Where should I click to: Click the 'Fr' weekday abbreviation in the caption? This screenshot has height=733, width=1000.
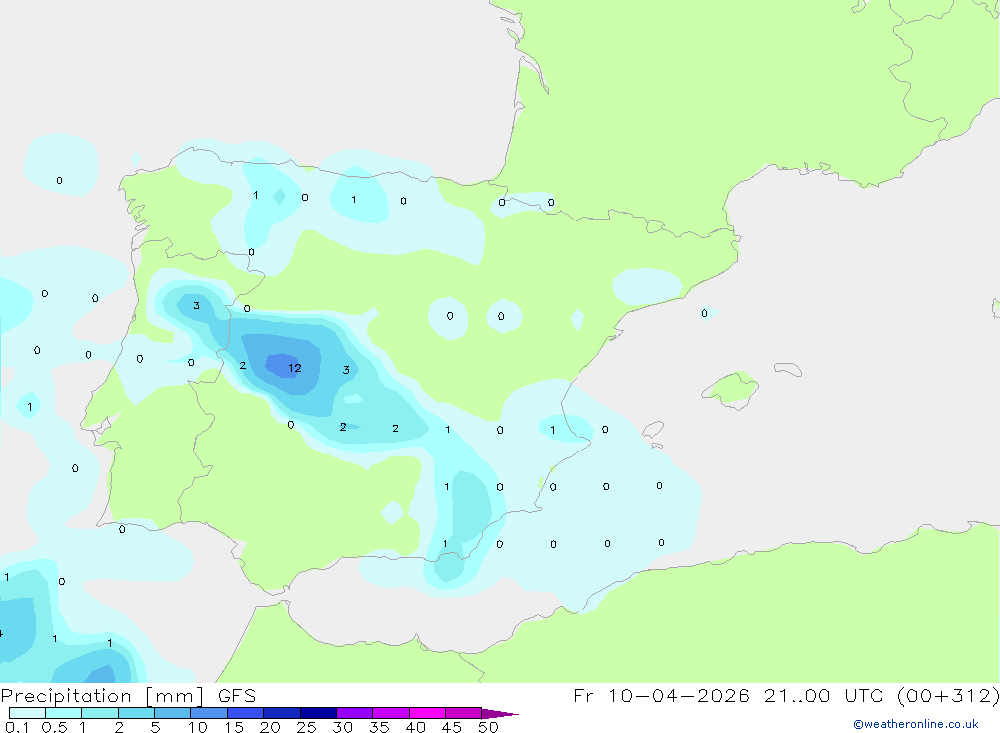[584, 695]
